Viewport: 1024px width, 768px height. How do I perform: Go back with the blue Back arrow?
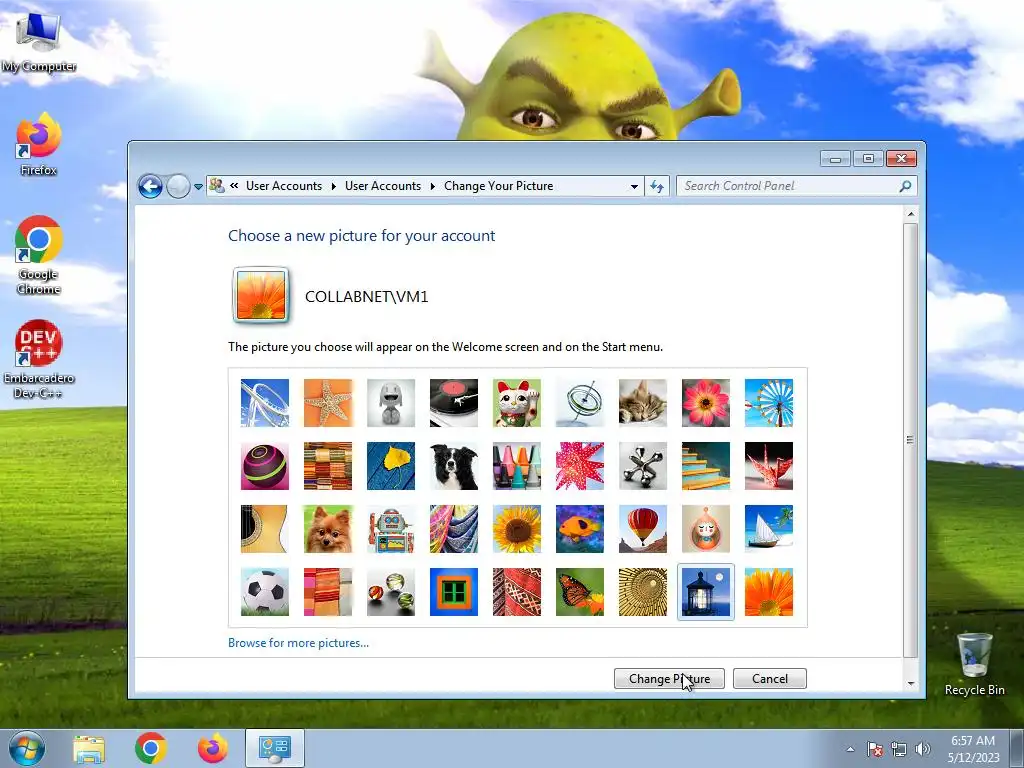click(x=150, y=186)
